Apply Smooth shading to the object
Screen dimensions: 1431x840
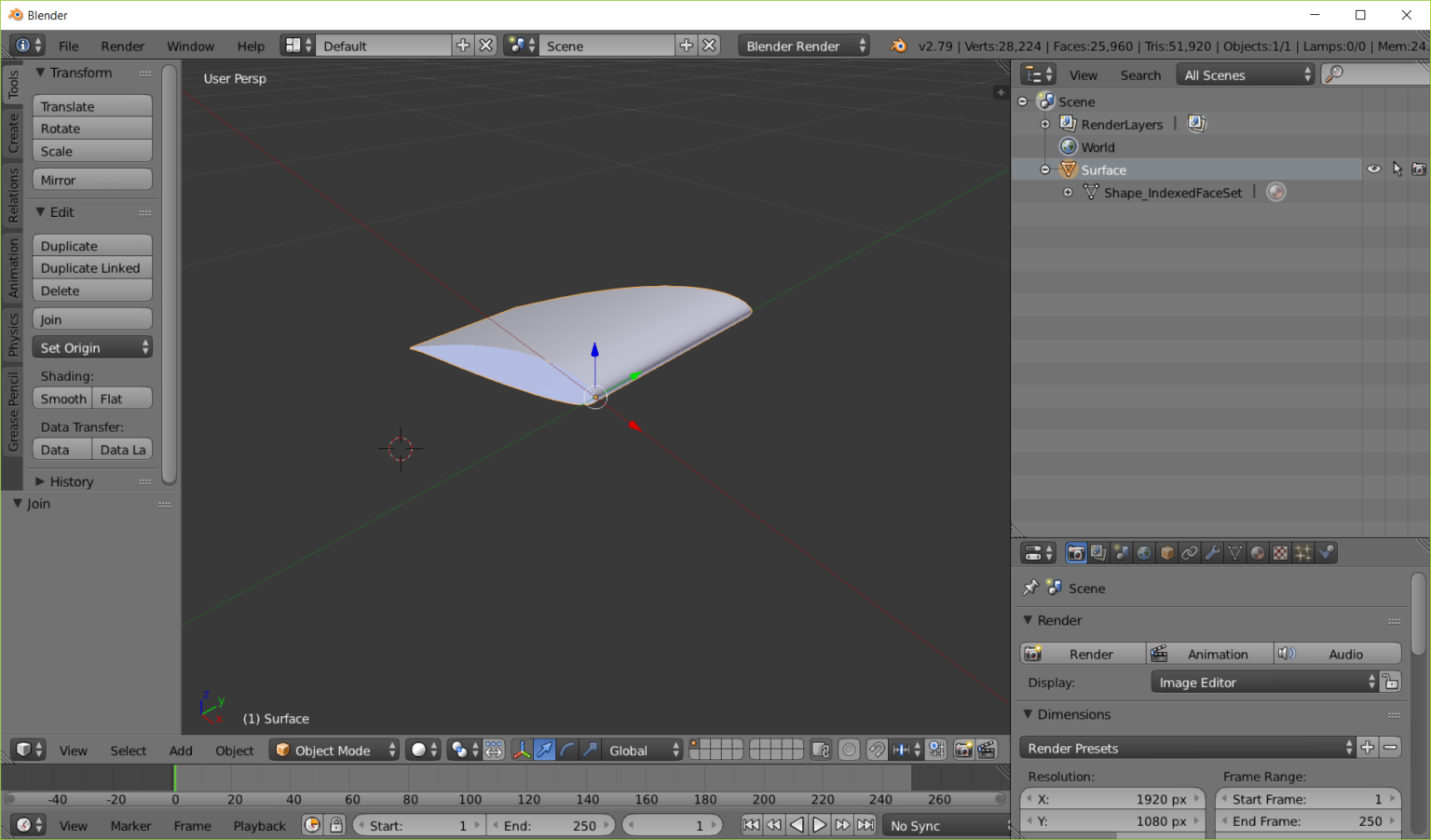(x=61, y=398)
